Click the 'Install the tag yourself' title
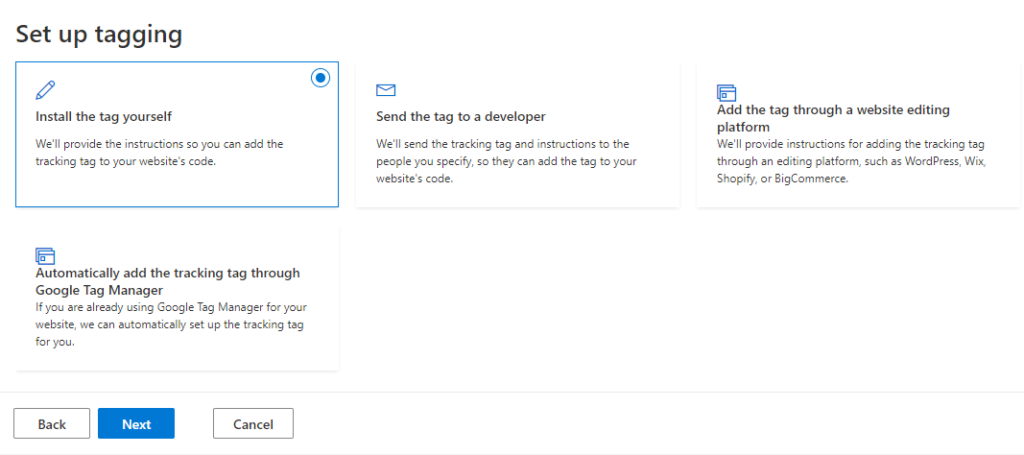 click(x=104, y=117)
